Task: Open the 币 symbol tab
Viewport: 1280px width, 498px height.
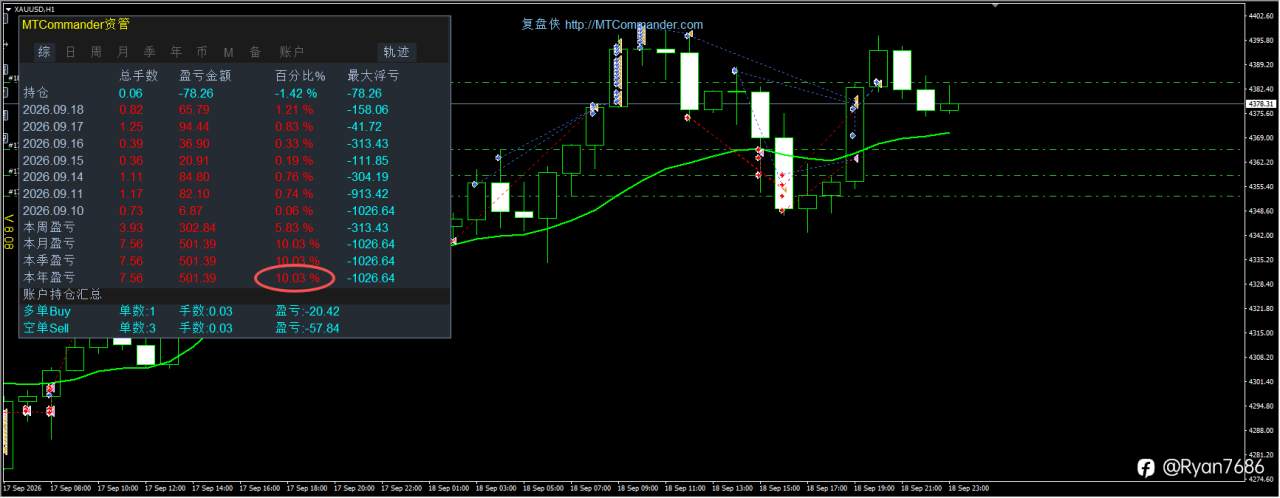Action: [202, 52]
